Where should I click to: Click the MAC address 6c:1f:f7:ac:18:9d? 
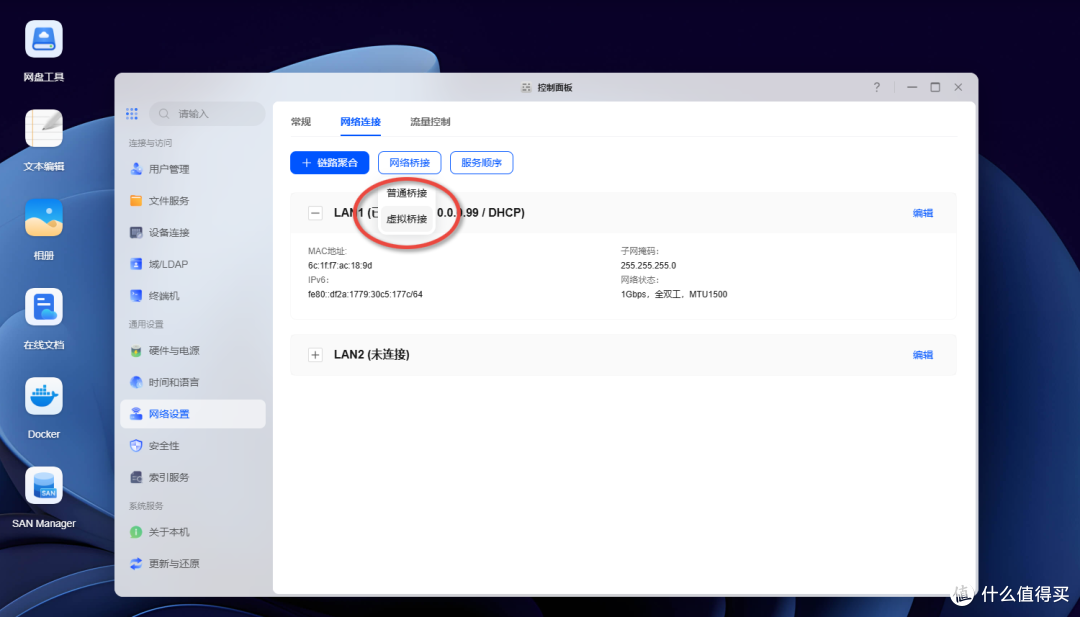pyautogui.click(x=340, y=265)
